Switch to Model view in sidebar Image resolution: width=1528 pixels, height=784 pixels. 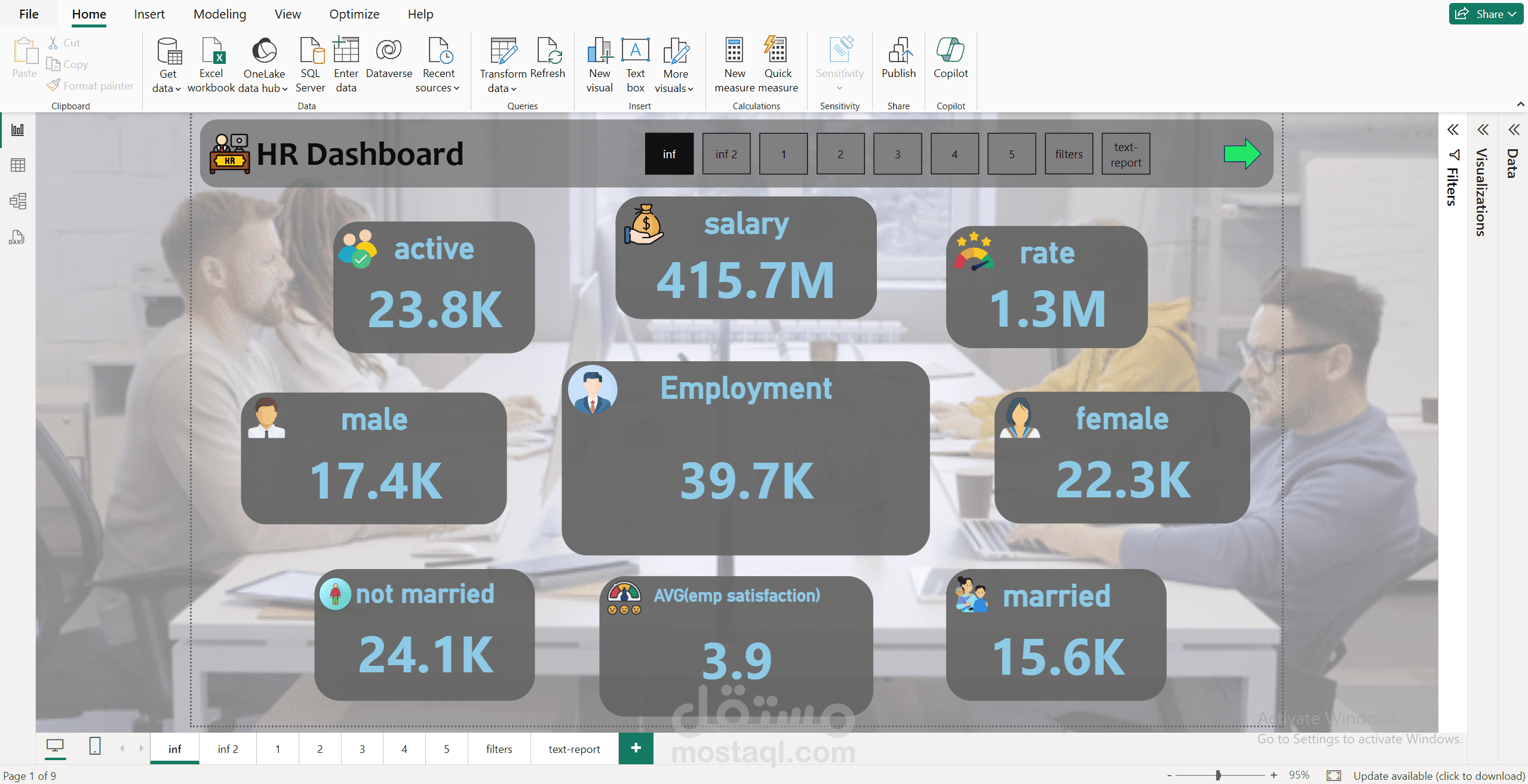pos(18,201)
